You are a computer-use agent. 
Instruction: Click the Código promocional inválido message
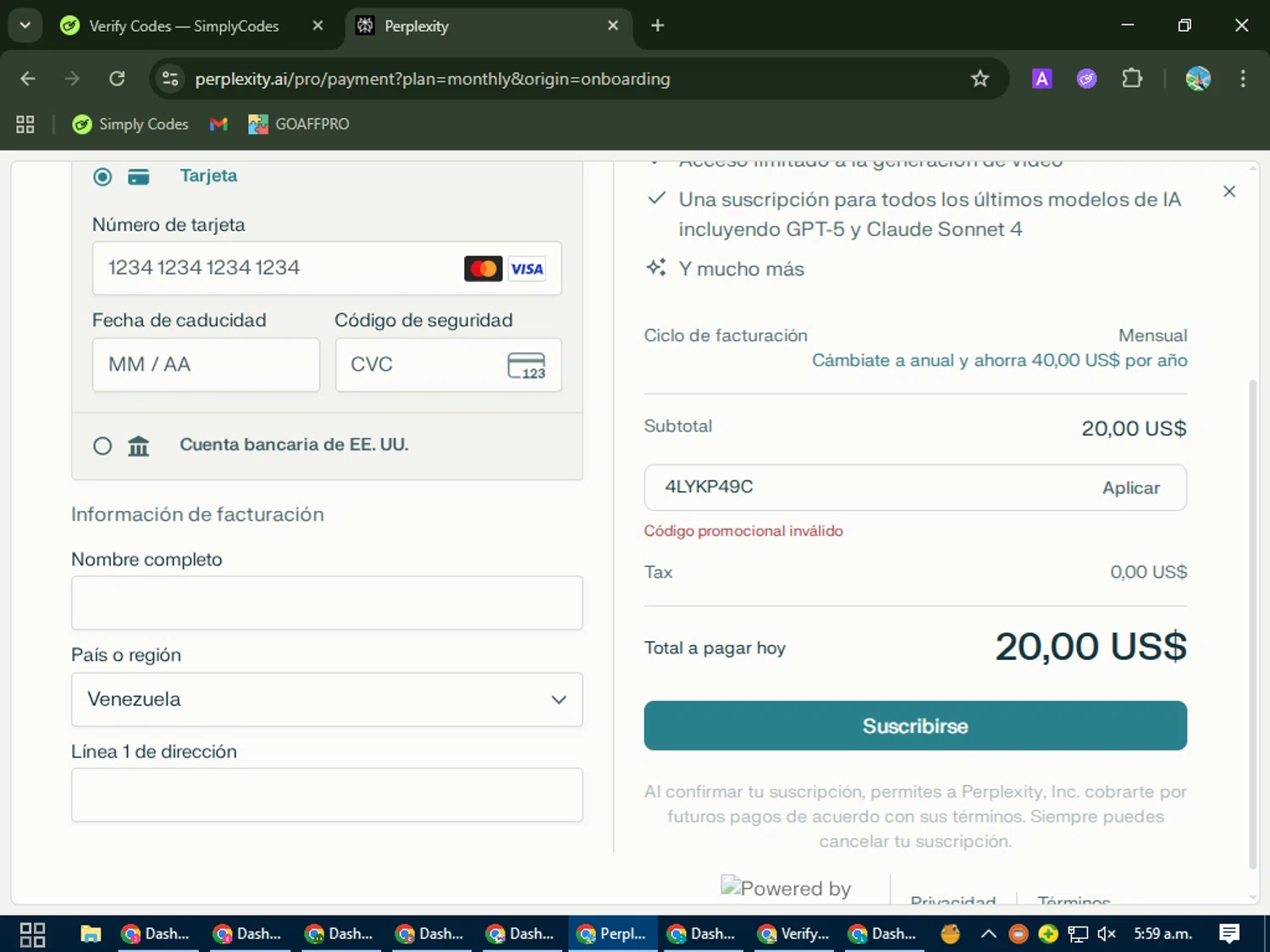point(743,531)
